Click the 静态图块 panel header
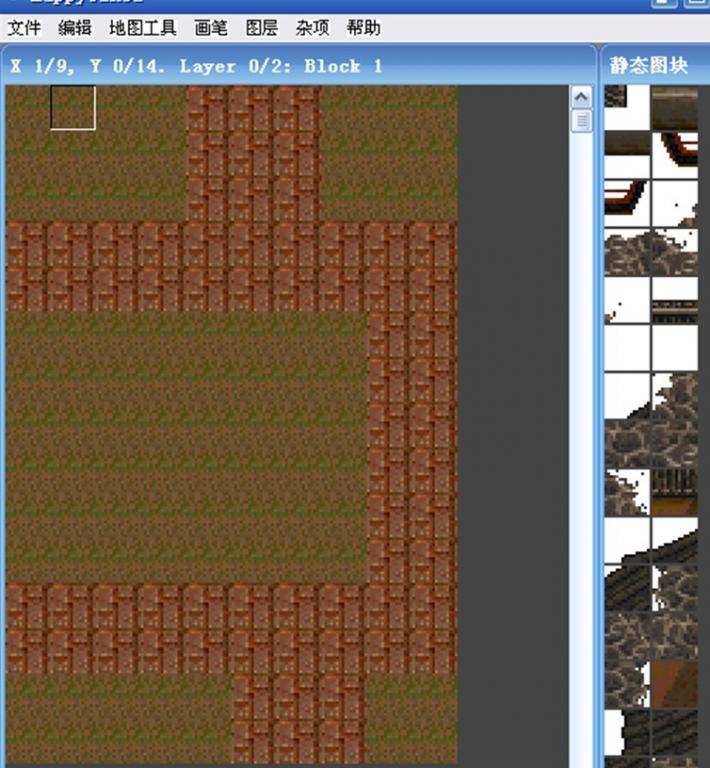 (x=649, y=66)
